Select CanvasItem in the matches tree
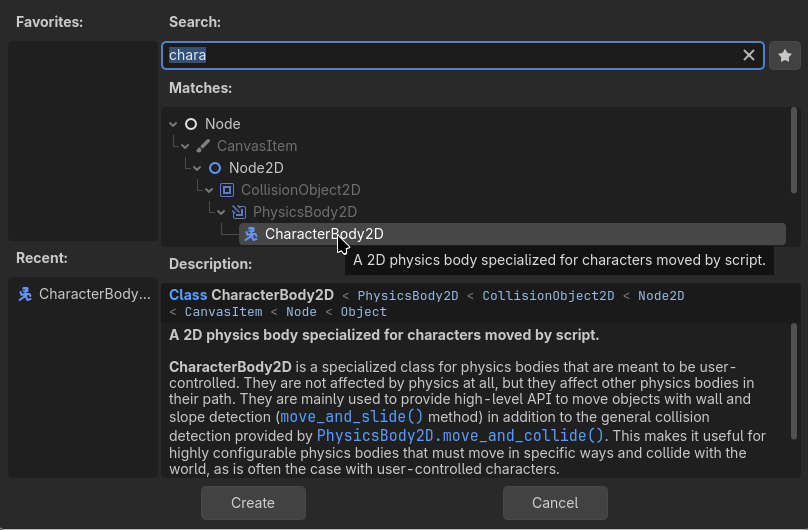Image resolution: width=808 pixels, height=530 pixels. (x=257, y=146)
